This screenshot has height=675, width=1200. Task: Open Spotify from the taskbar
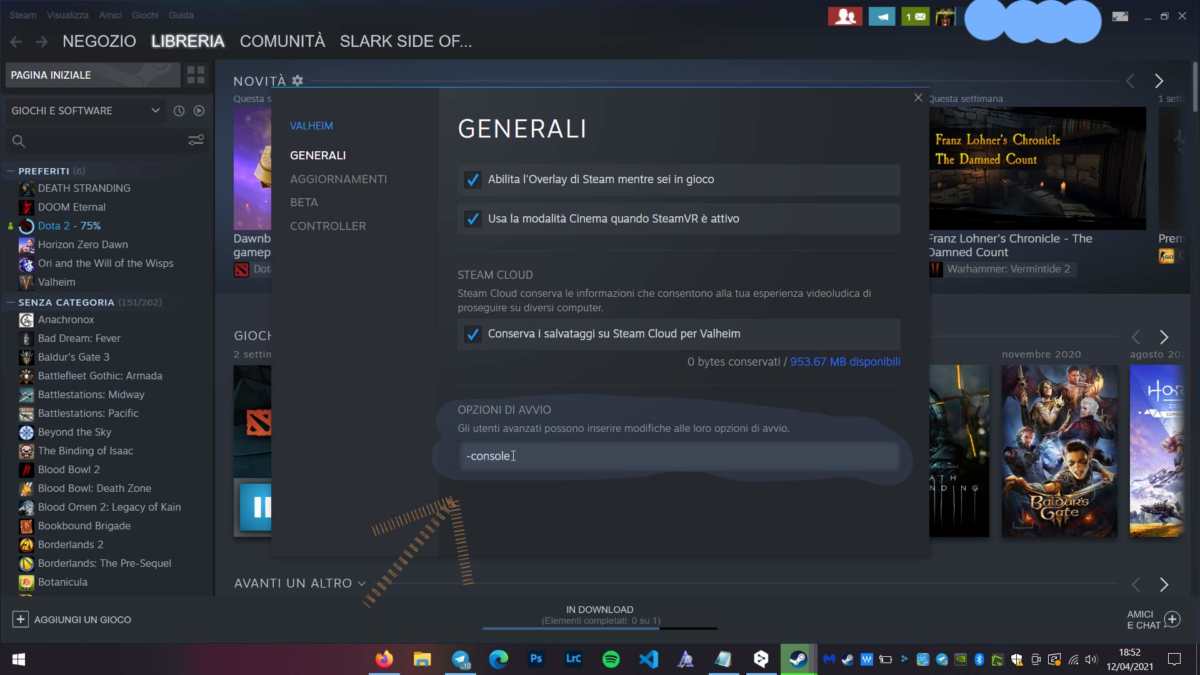pos(611,659)
